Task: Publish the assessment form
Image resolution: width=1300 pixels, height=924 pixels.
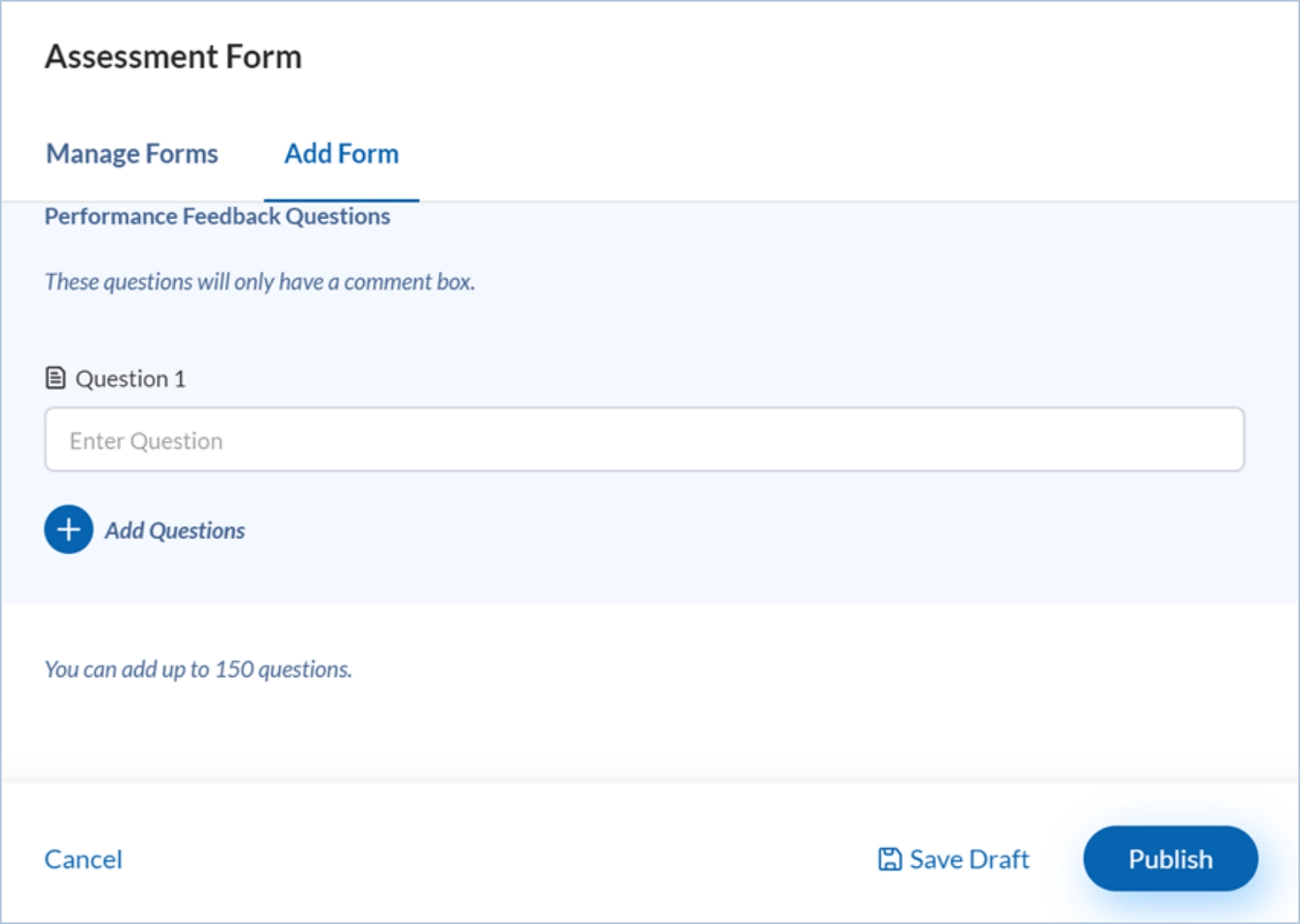Action: point(1170,859)
